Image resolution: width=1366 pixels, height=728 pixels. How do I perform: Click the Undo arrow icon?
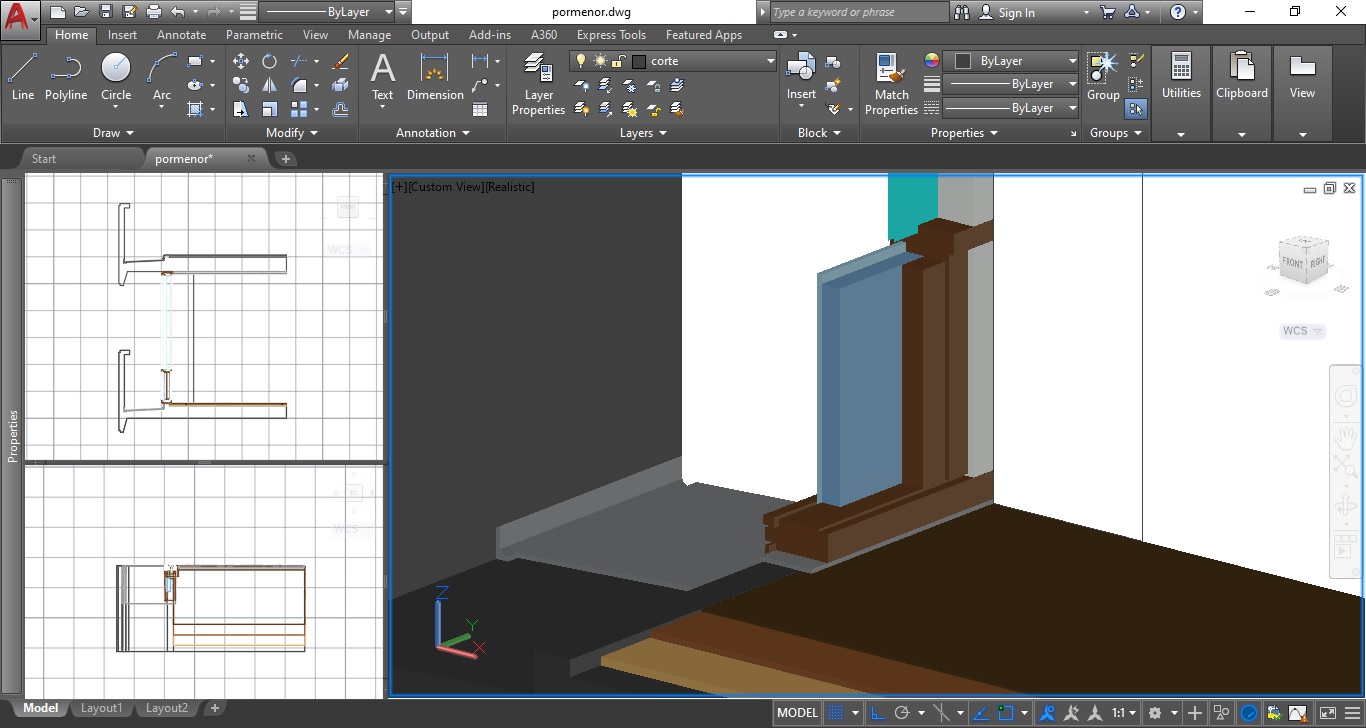point(178,12)
